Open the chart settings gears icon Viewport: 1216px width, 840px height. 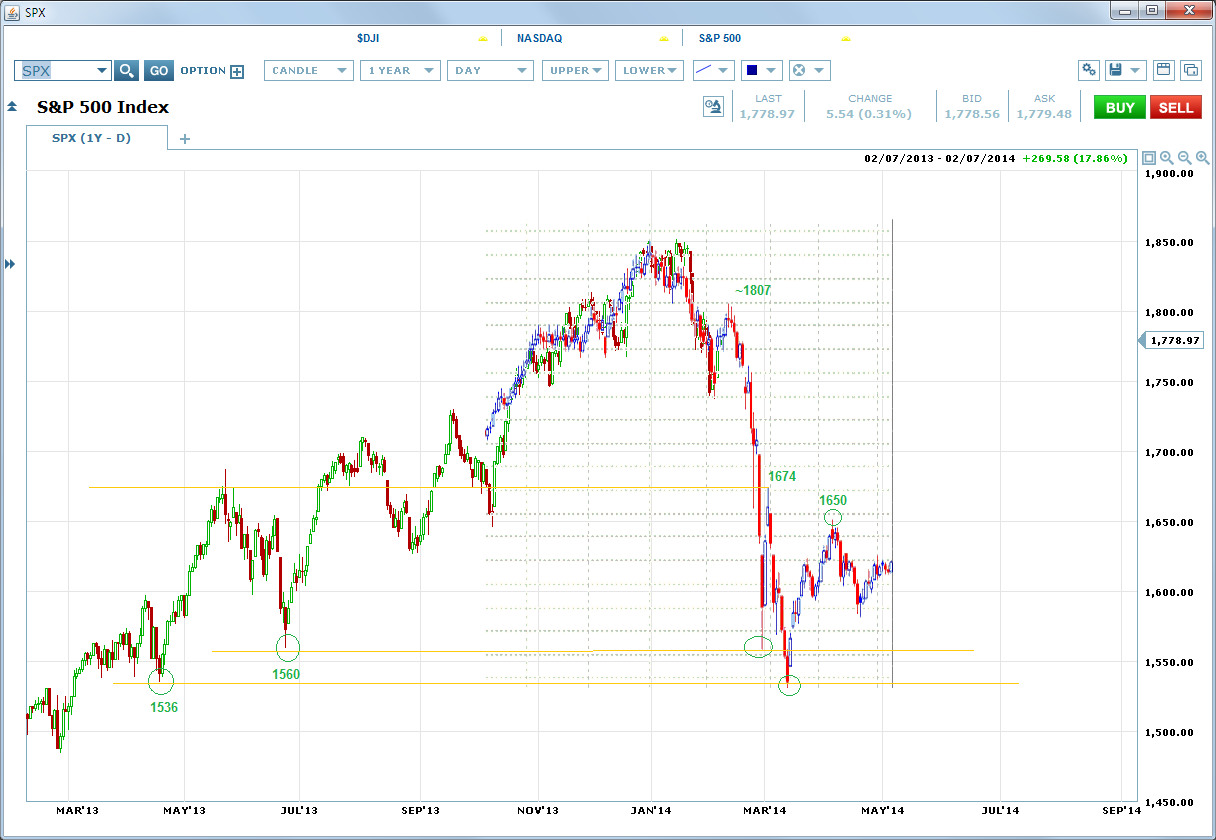click(x=1089, y=70)
